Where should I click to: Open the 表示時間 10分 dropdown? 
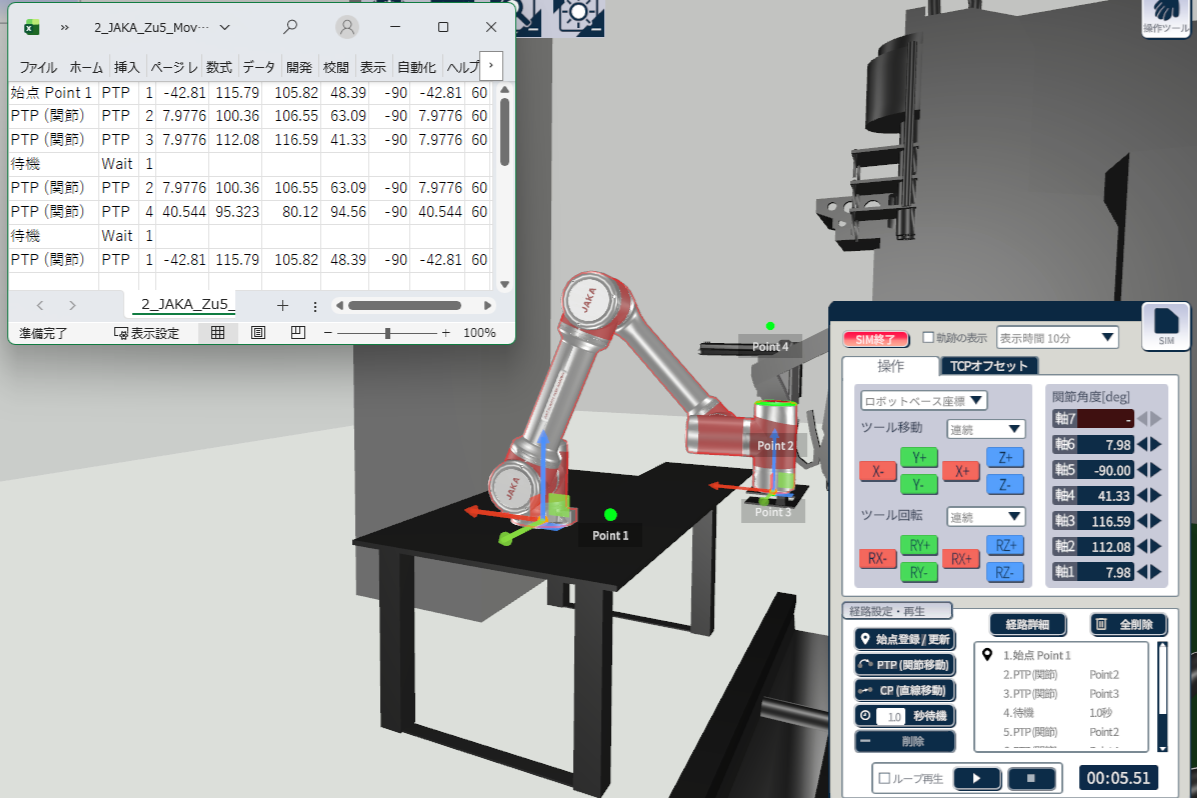coord(1056,338)
